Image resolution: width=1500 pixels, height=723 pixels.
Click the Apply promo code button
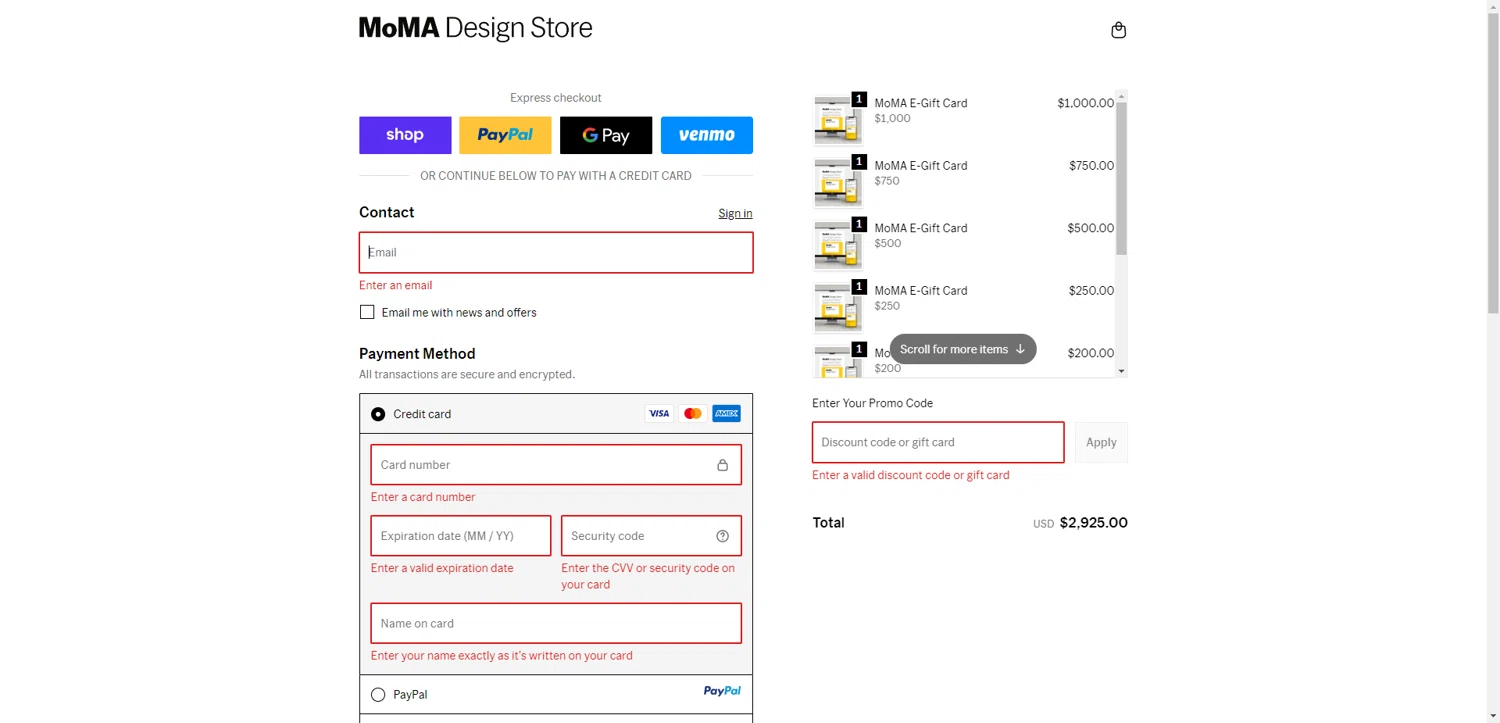(1101, 442)
